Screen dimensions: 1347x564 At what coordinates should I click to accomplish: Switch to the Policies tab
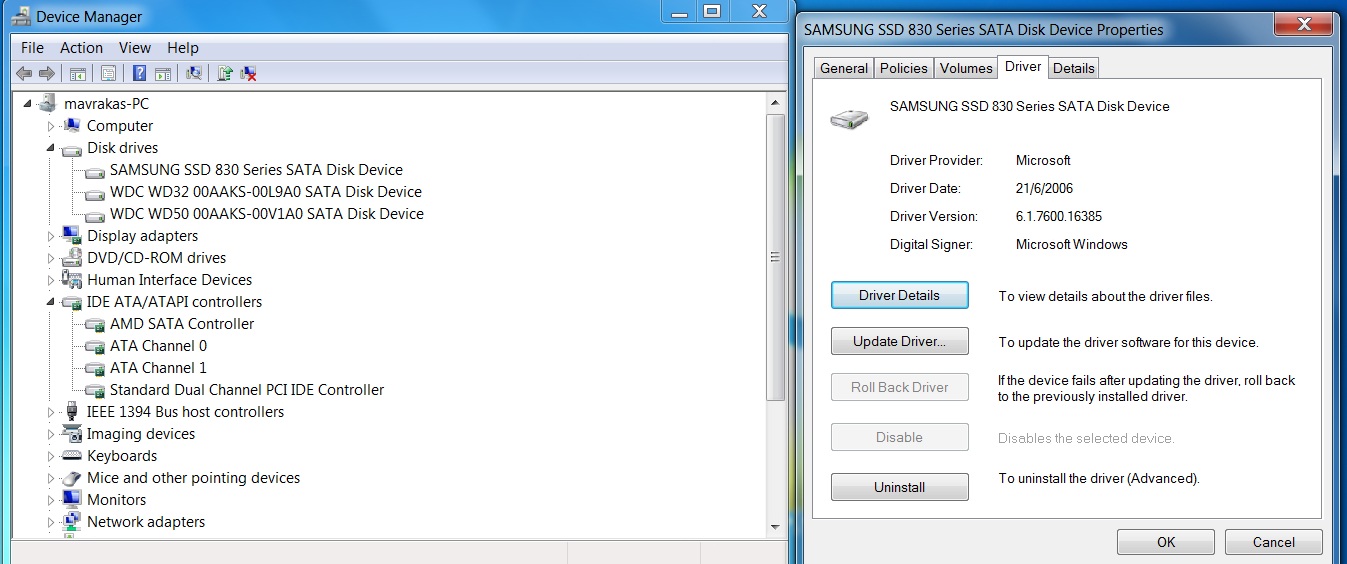point(904,68)
